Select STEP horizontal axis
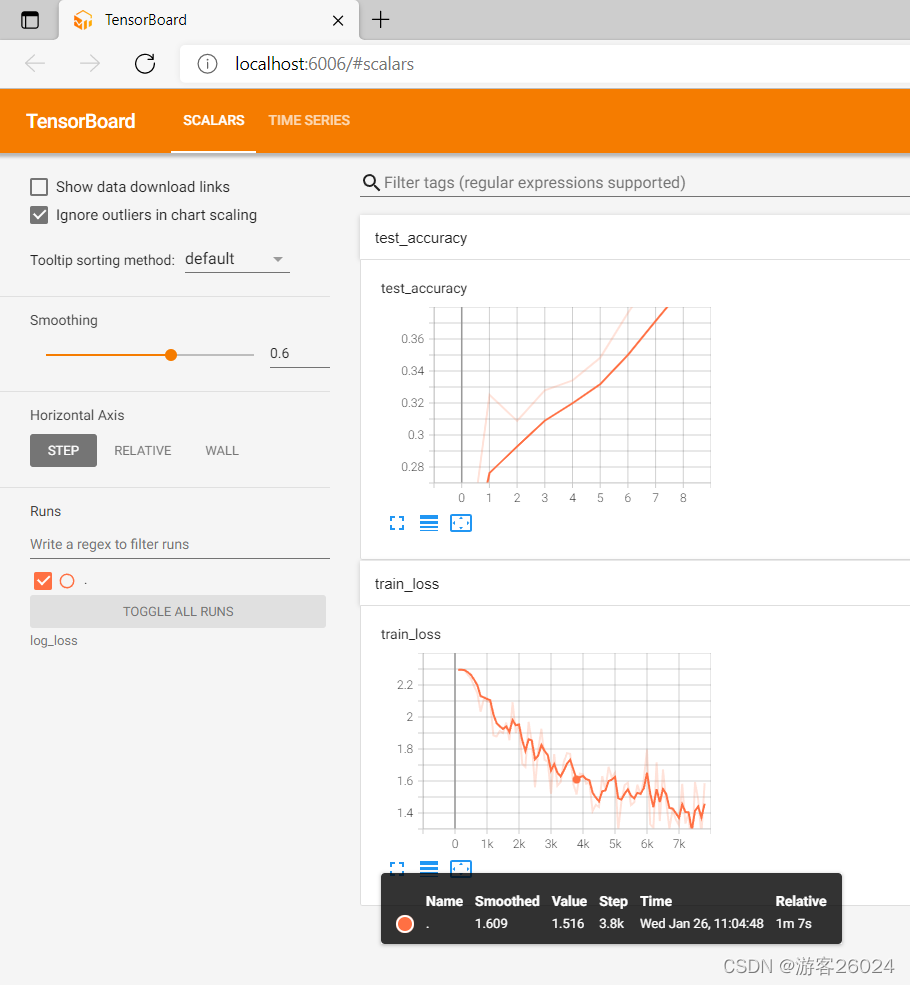This screenshot has width=910, height=985. point(63,450)
